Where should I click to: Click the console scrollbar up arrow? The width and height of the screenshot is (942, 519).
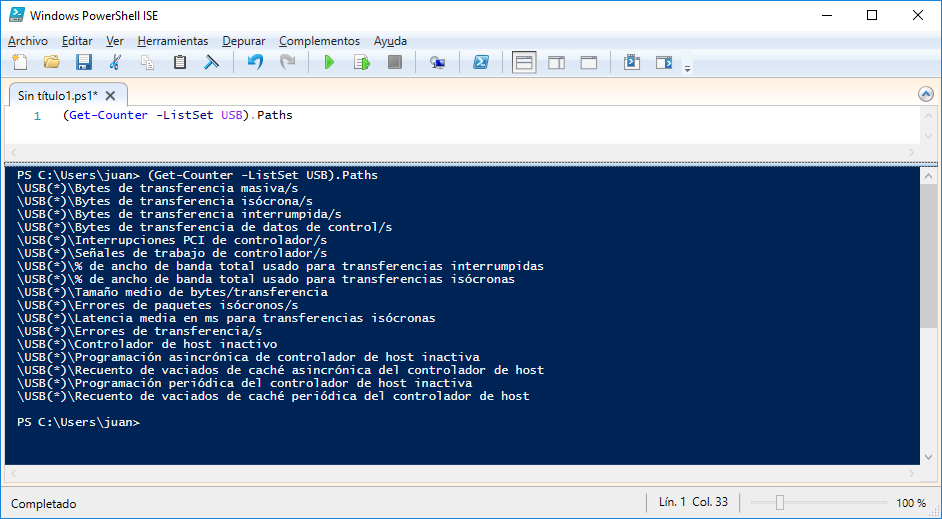click(928, 176)
